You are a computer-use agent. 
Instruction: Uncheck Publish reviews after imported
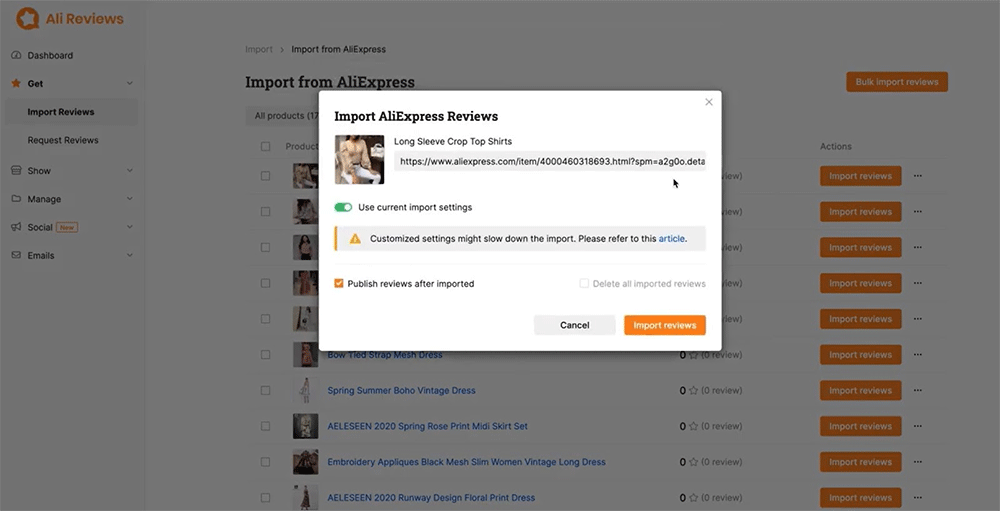tap(339, 284)
